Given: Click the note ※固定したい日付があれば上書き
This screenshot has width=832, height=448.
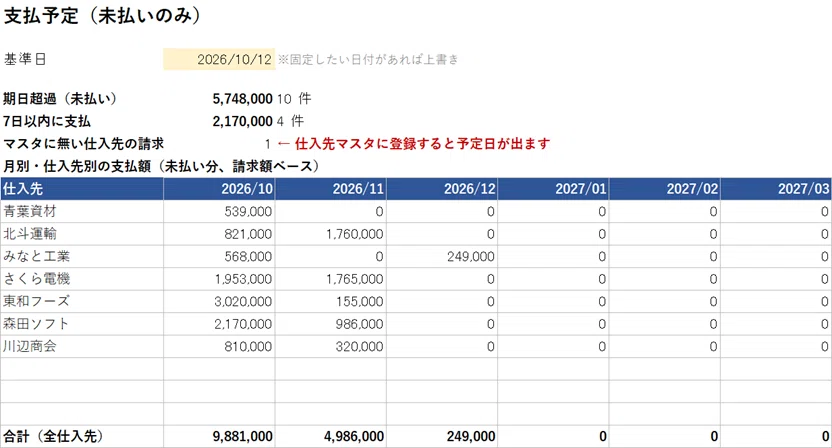Looking at the screenshot, I should (x=368, y=59).
